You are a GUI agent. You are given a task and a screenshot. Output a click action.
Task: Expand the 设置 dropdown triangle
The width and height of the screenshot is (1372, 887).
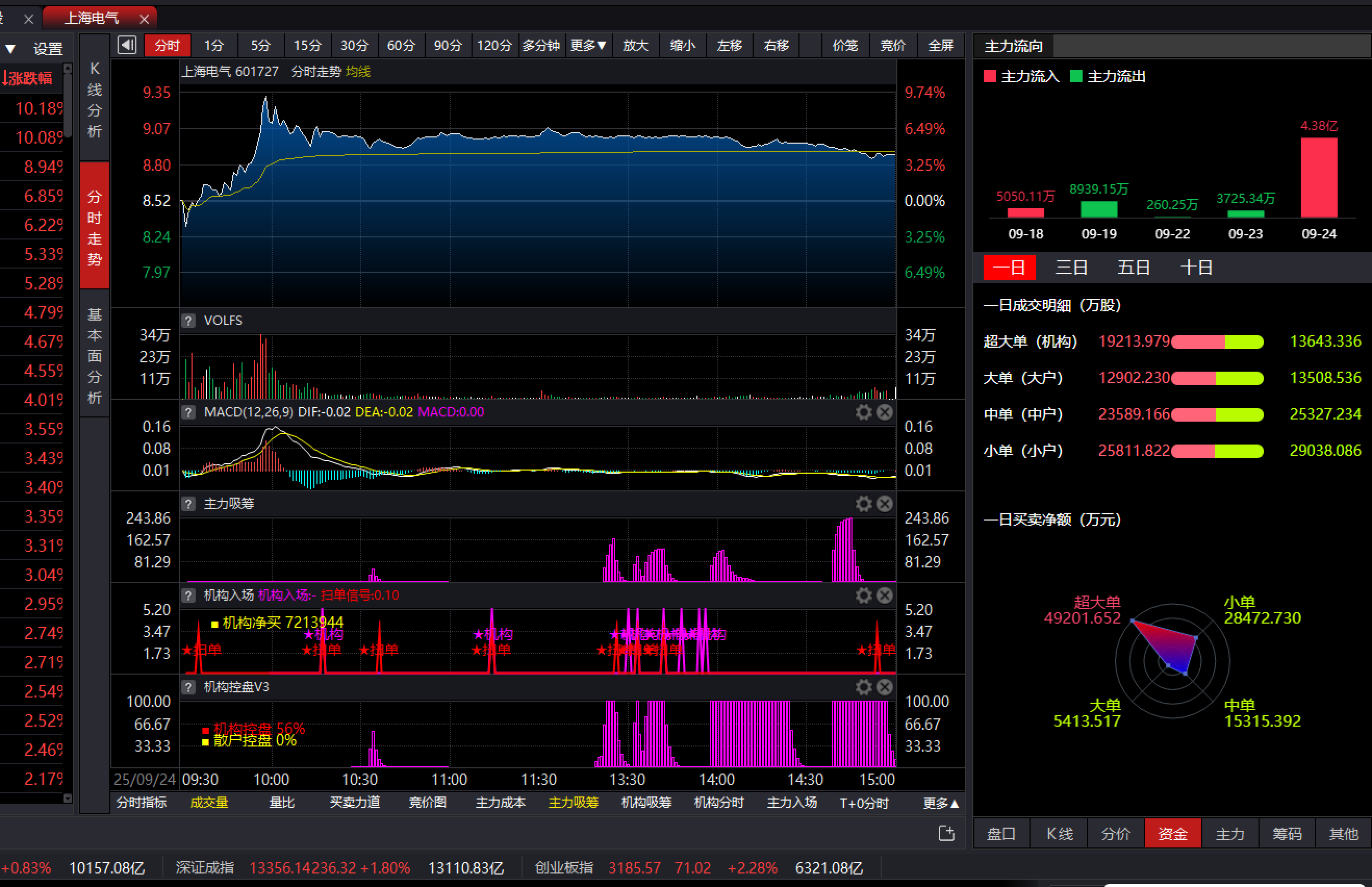pyautogui.click(x=10, y=49)
